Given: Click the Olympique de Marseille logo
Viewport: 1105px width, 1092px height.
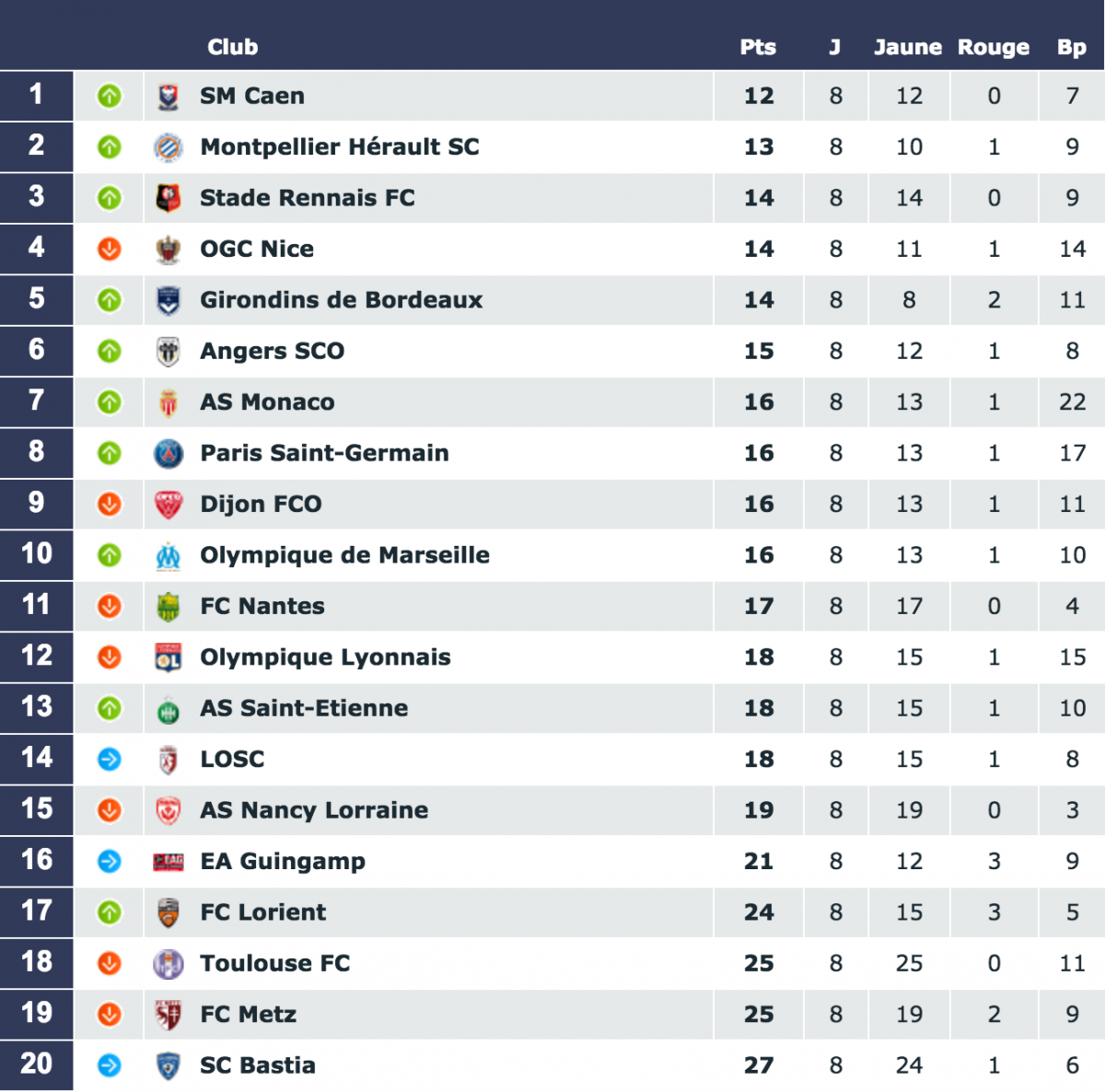Looking at the screenshot, I should coord(168,555).
